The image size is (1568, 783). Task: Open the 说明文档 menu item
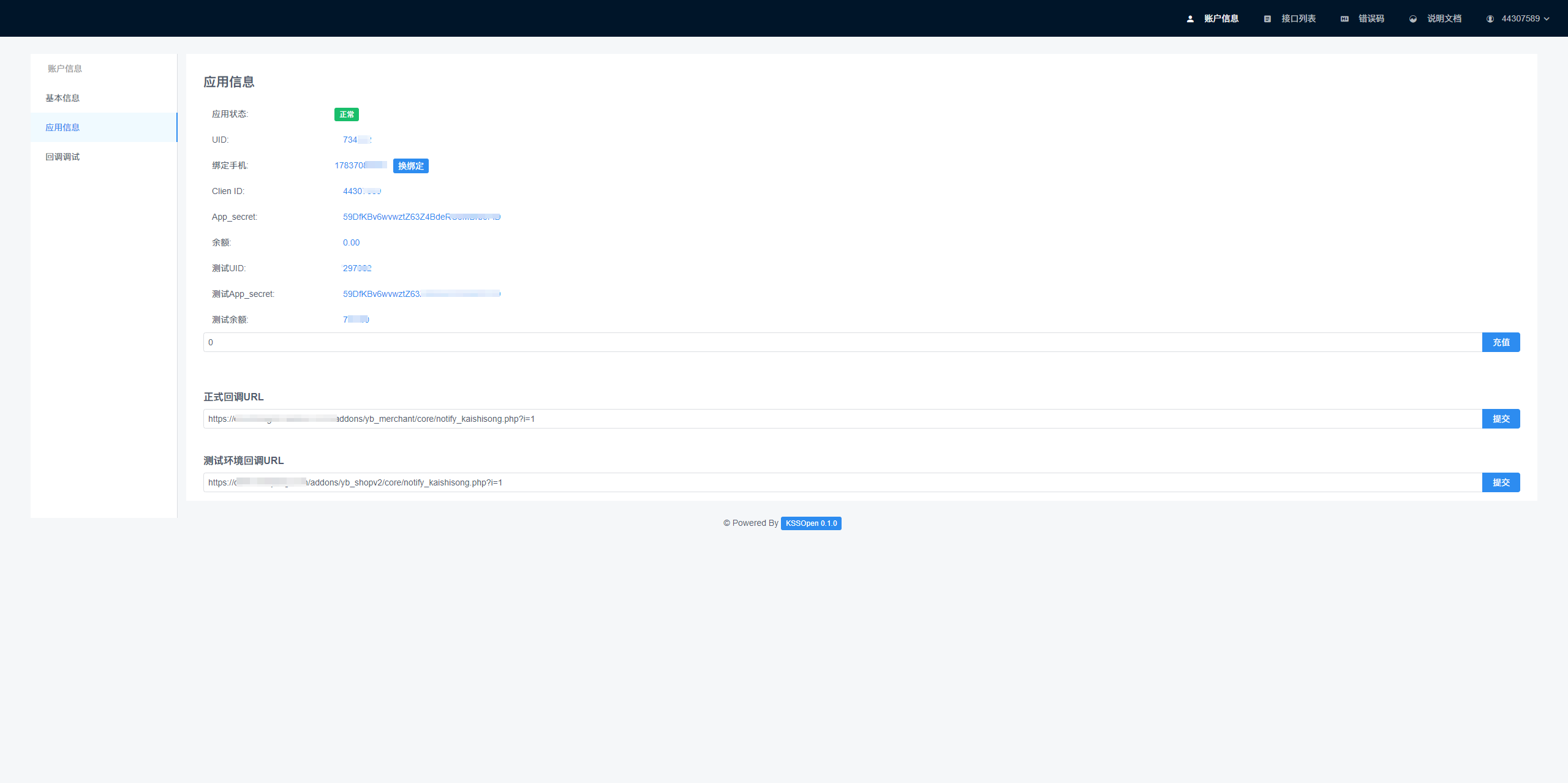(x=1444, y=19)
